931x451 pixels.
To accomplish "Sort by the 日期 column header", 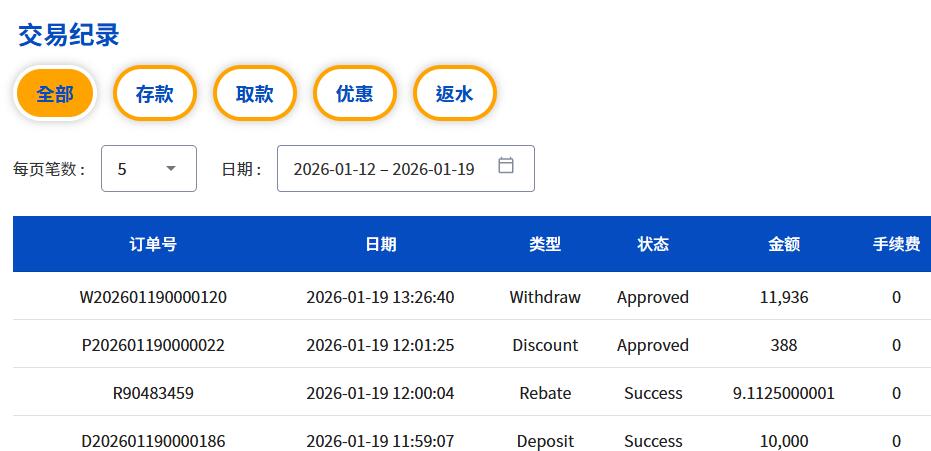I will pyautogui.click(x=380, y=244).
